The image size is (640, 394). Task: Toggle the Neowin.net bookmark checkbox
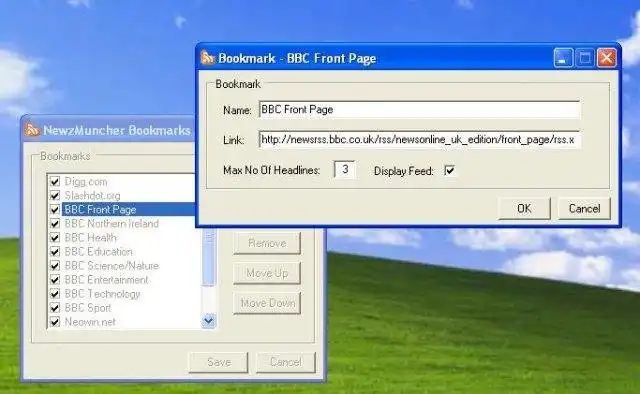(55, 322)
